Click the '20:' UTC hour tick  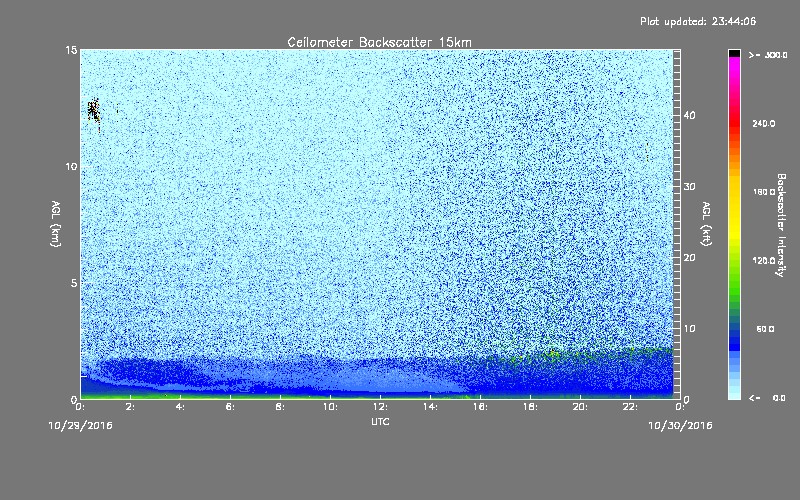pos(580,407)
